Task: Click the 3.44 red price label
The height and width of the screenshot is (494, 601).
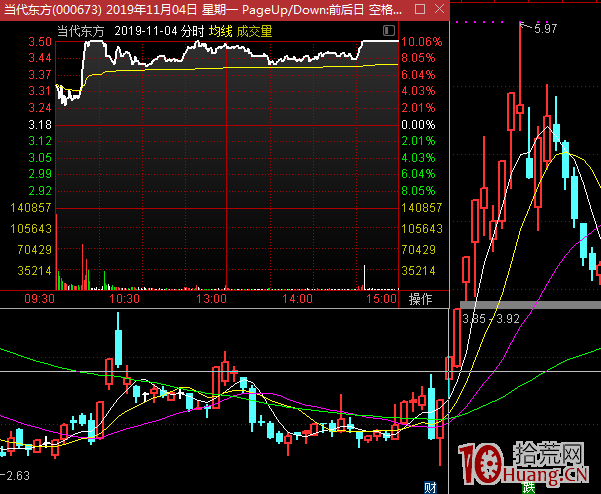Action: [40, 58]
